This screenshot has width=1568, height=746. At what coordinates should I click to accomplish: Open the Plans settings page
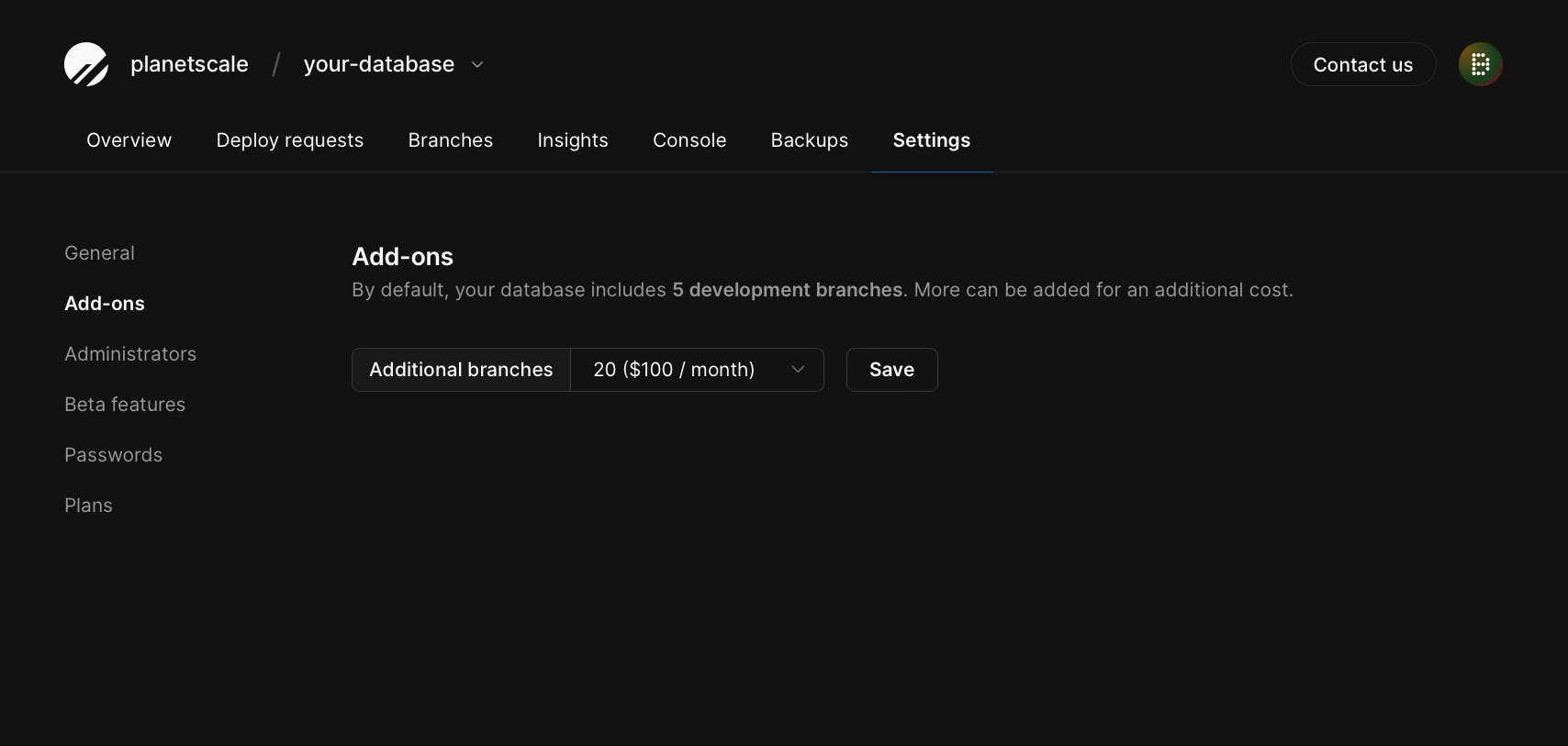[88, 506]
